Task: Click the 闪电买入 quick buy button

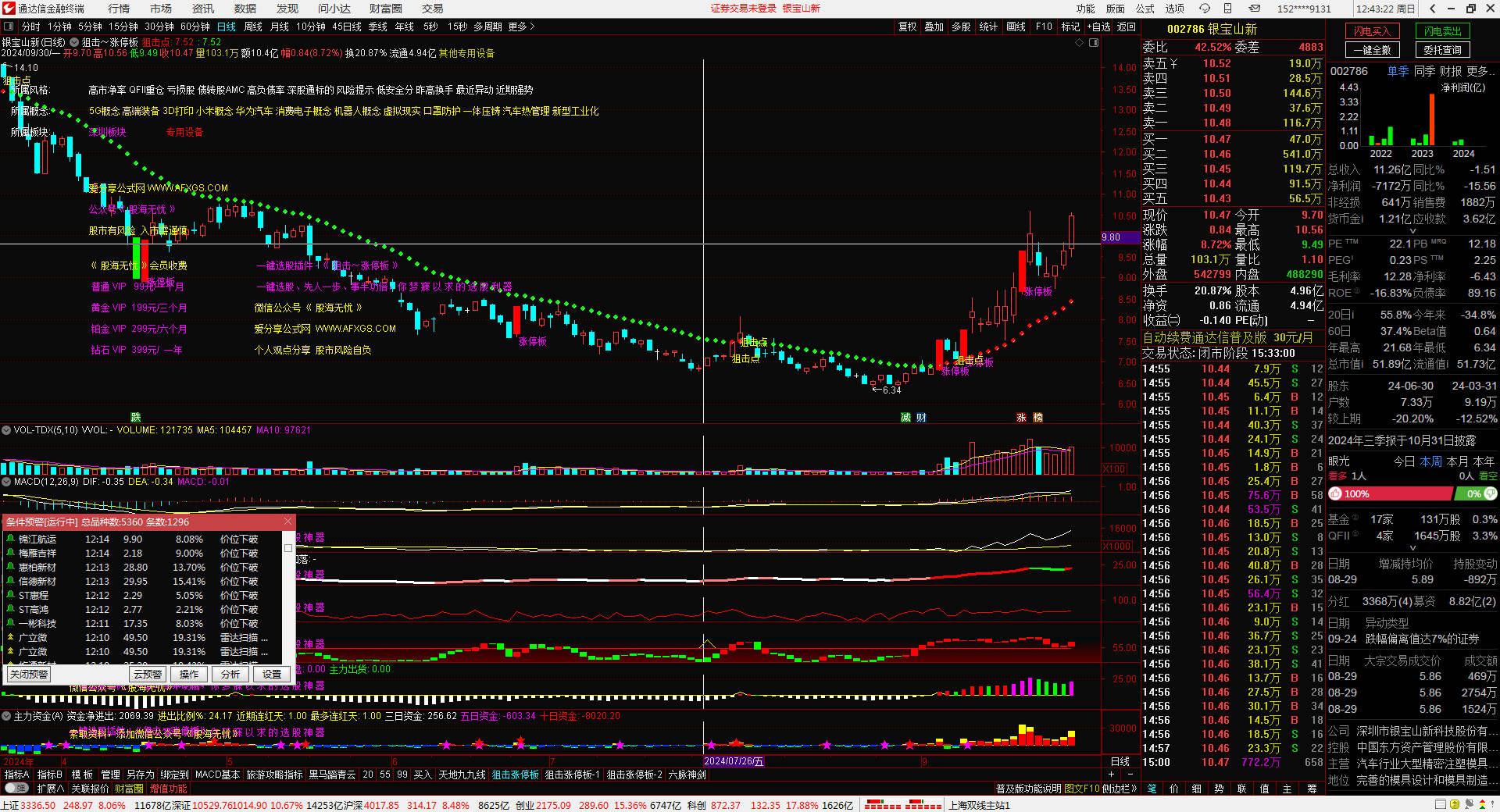Action: (1372, 31)
